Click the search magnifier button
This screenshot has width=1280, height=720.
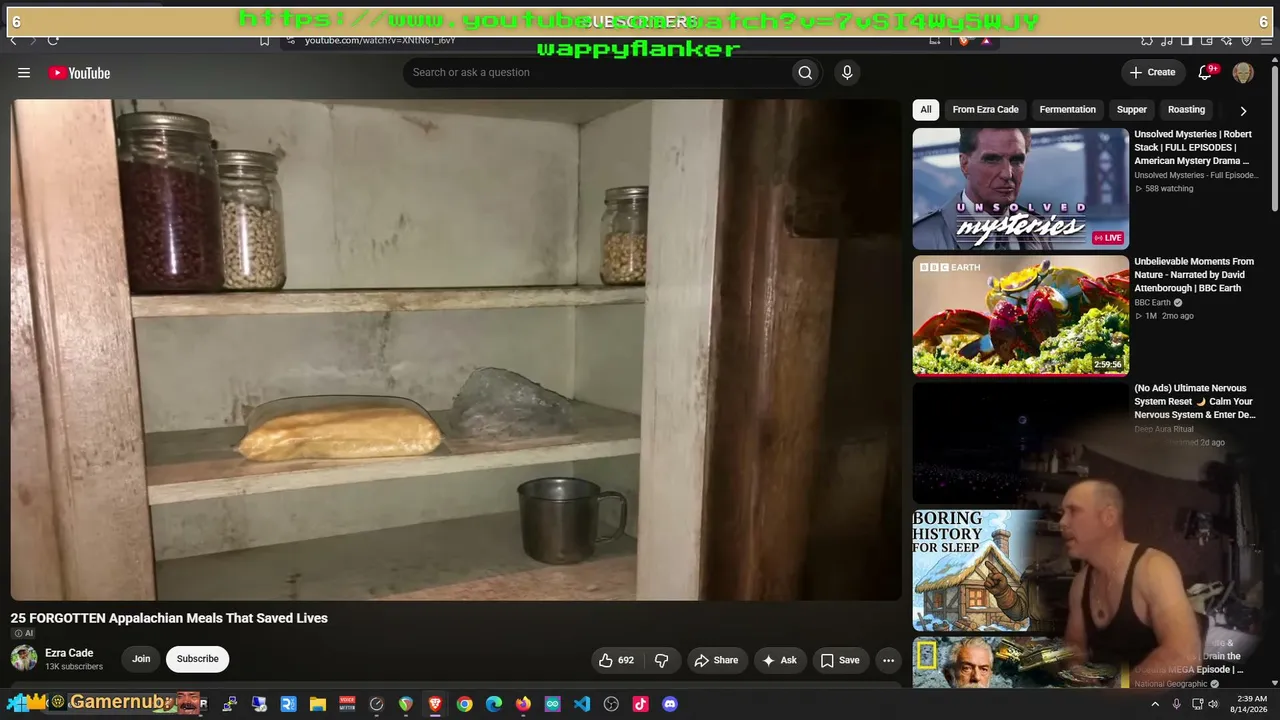pos(805,72)
